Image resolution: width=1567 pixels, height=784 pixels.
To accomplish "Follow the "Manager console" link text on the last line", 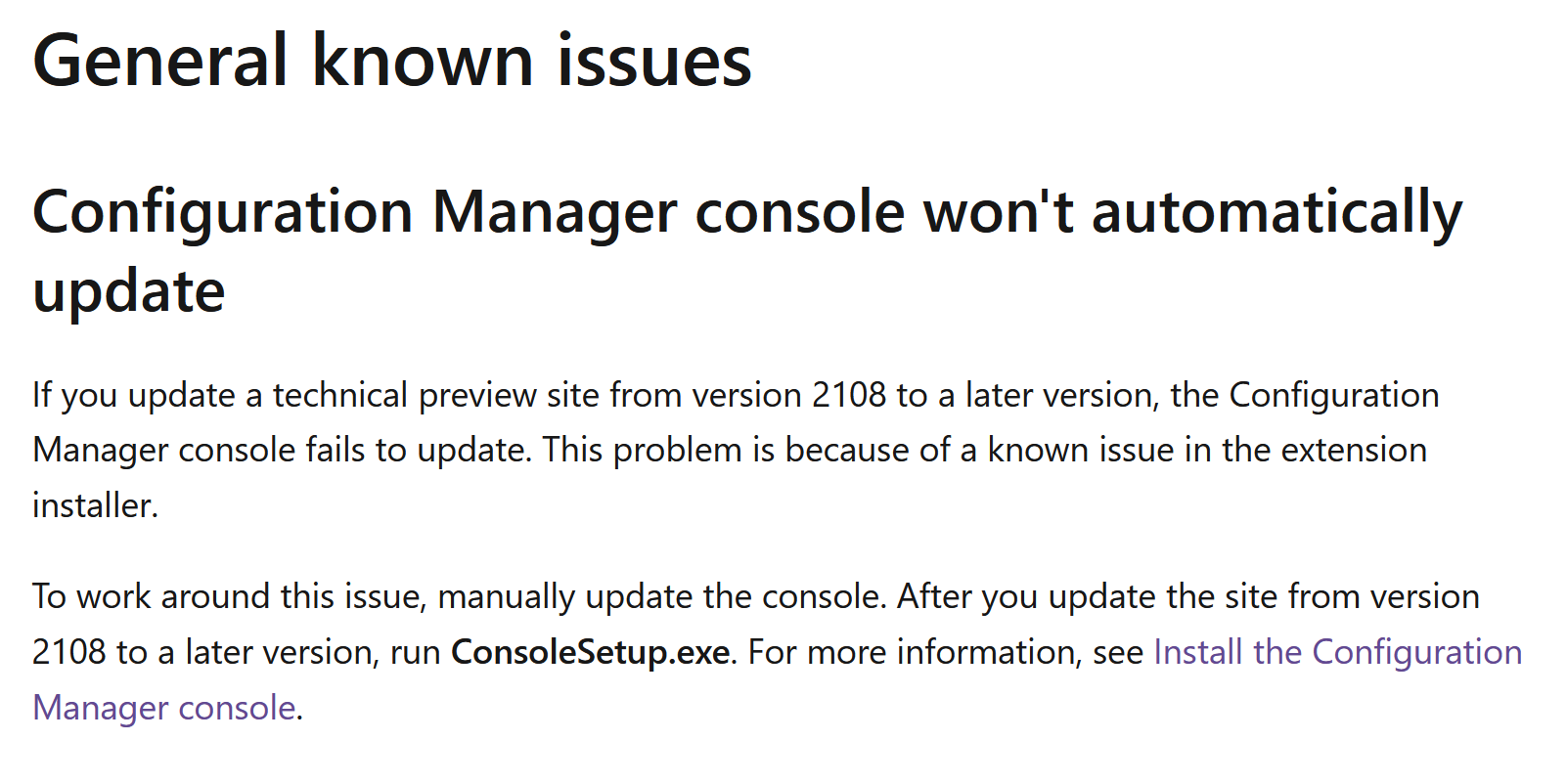I will [x=164, y=707].
